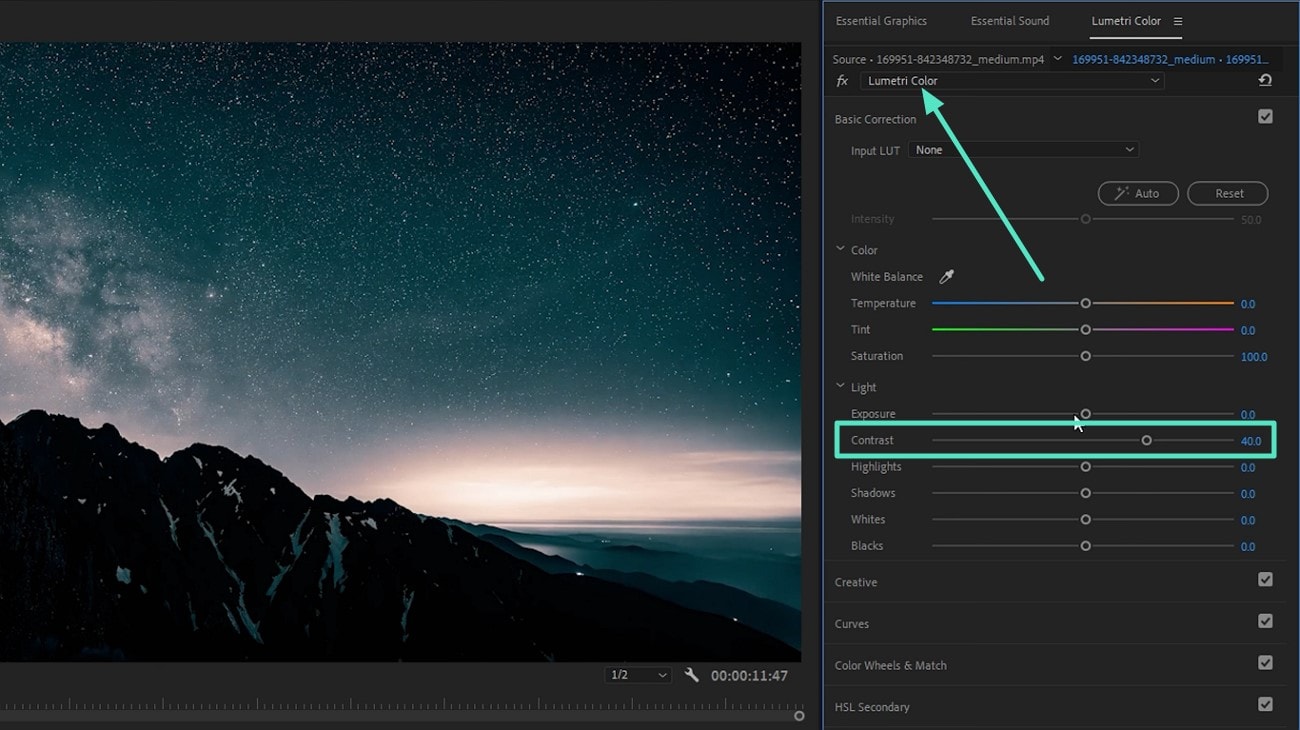The image size is (1300, 730).
Task: Click the reset effect arrow icon
Action: tap(1265, 80)
